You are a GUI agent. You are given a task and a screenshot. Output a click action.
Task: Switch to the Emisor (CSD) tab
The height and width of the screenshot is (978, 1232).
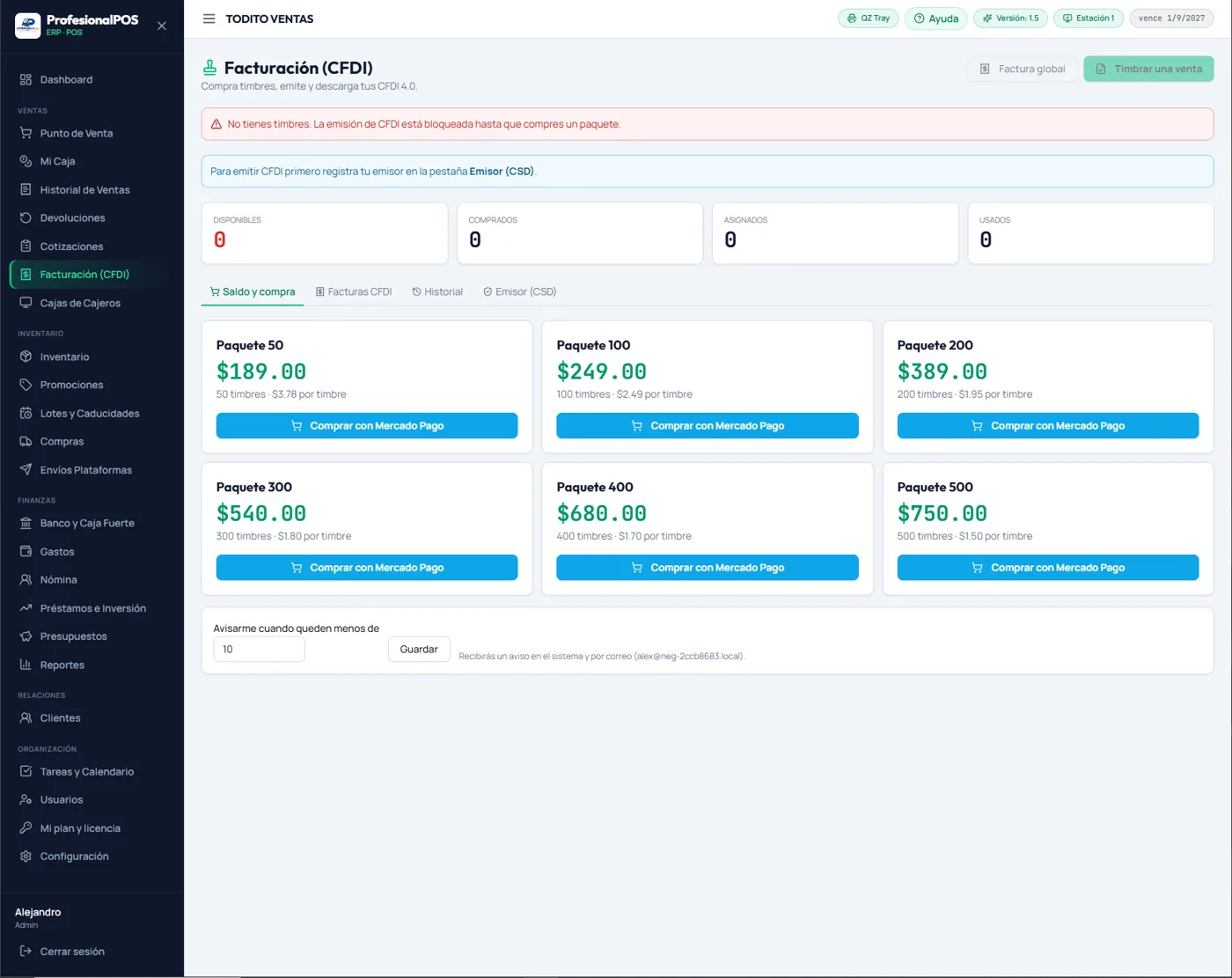[519, 291]
